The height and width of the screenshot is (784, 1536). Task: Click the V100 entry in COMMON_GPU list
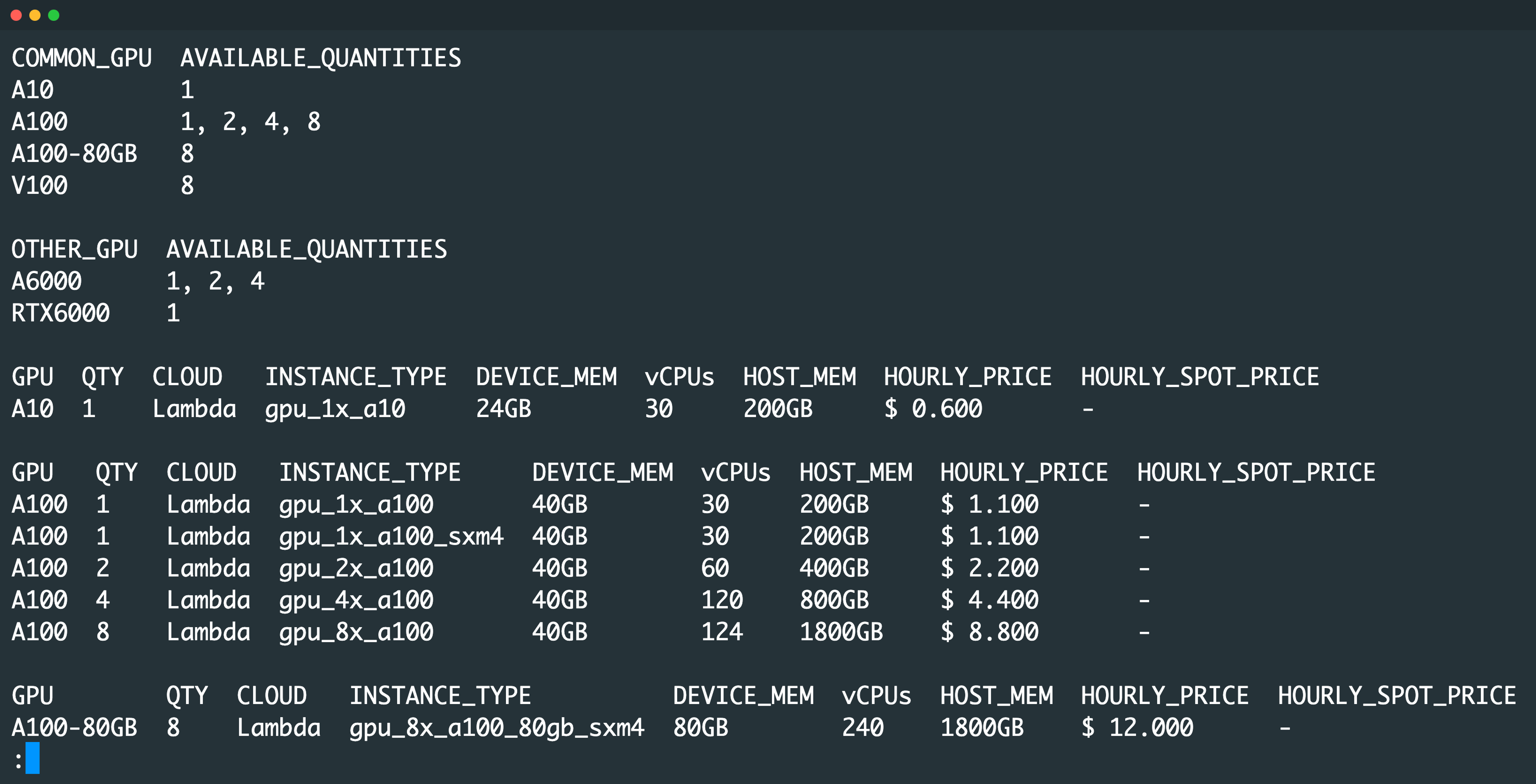pyautogui.click(x=39, y=186)
